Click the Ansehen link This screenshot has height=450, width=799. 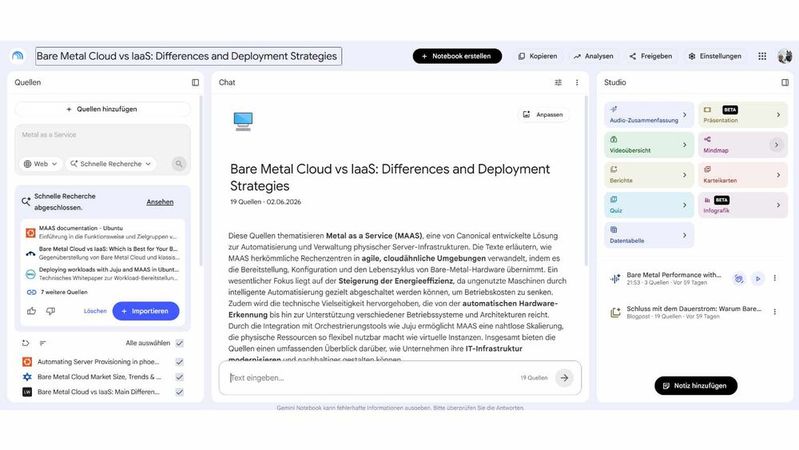160,202
